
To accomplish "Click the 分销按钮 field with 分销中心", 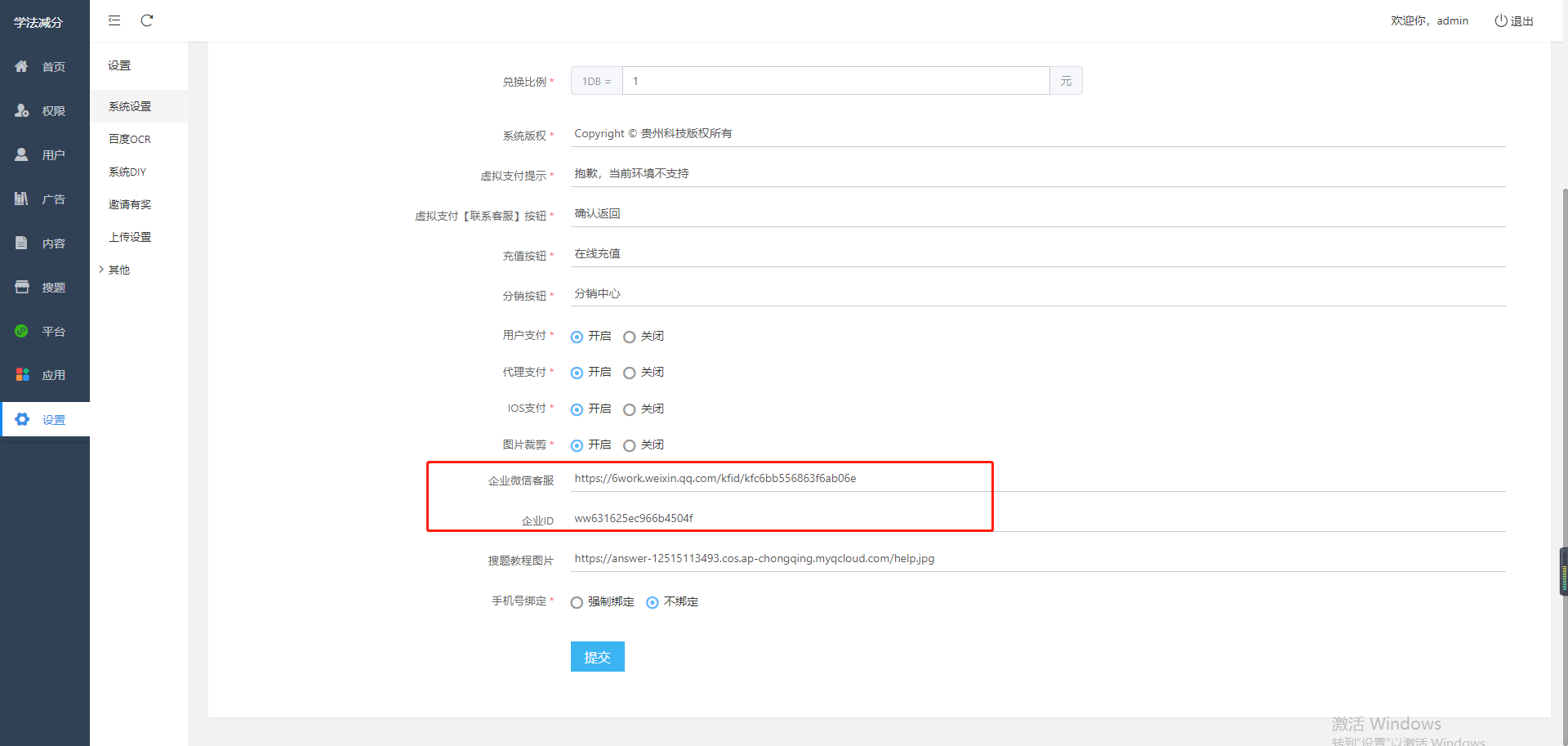I will click(x=1038, y=294).
